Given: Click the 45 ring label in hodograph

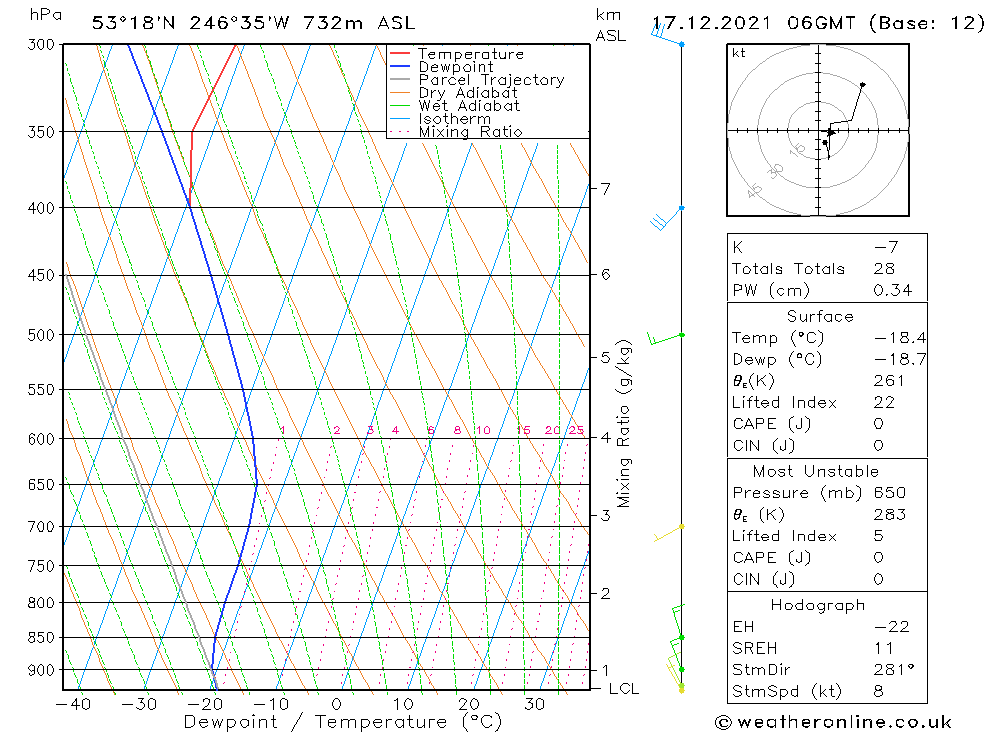Looking at the screenshot, I should point(754,189).
